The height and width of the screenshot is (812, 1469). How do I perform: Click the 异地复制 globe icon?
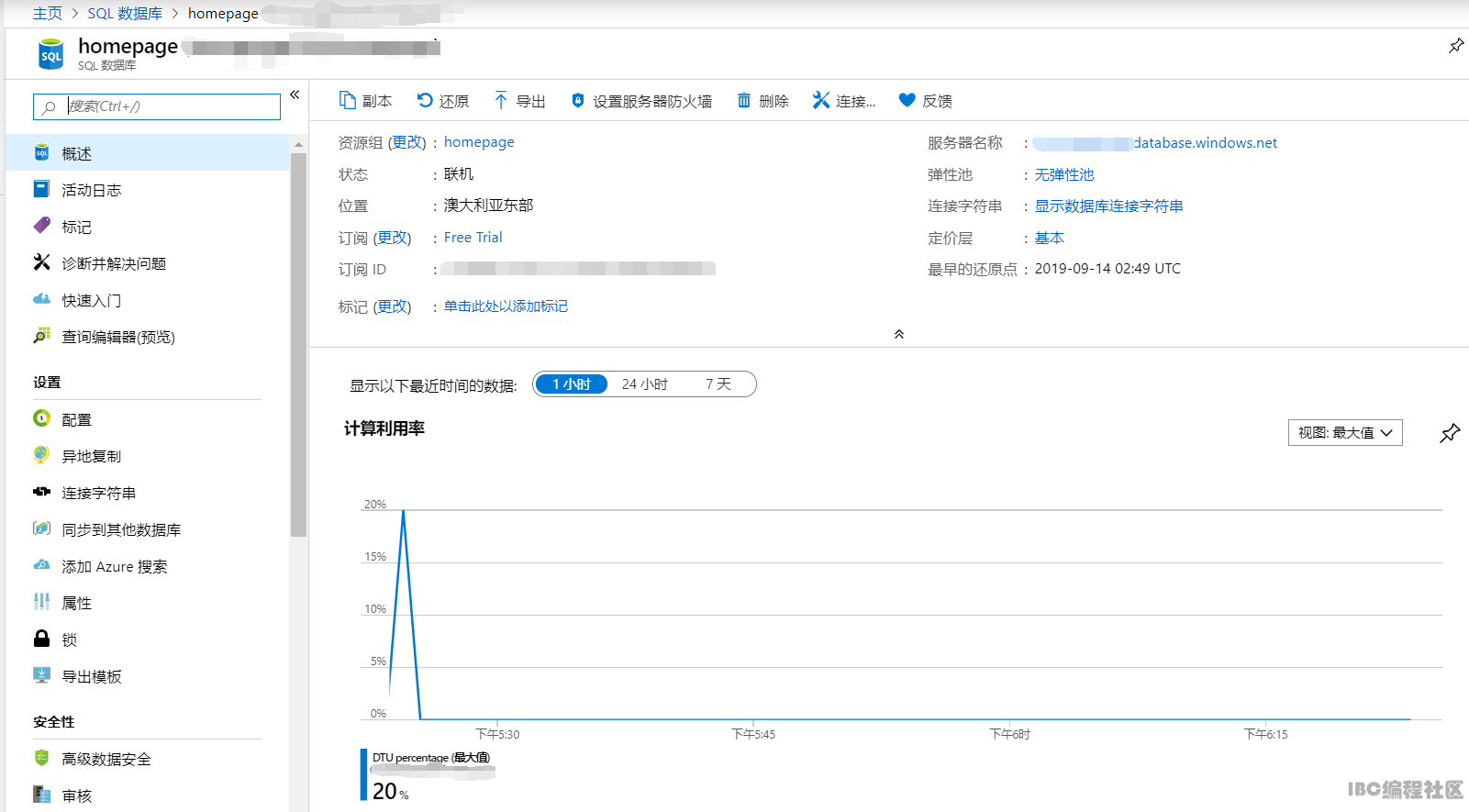(x=41, y=455)
